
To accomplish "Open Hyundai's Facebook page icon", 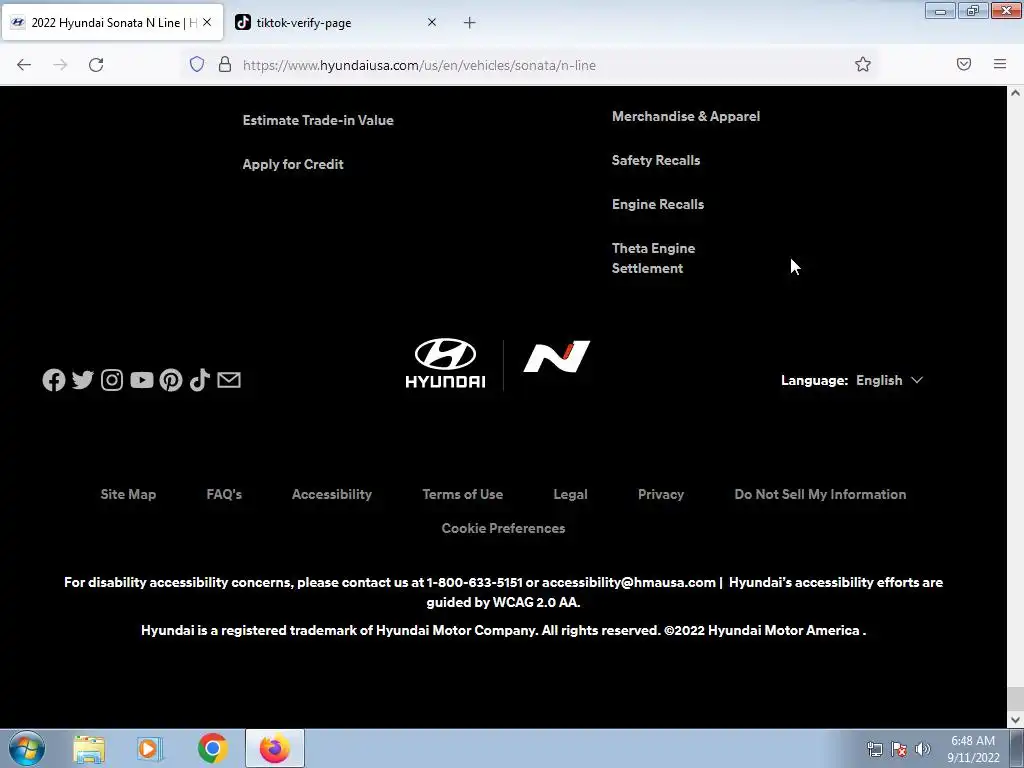I will pyautogui.click(x=54, y=380).
